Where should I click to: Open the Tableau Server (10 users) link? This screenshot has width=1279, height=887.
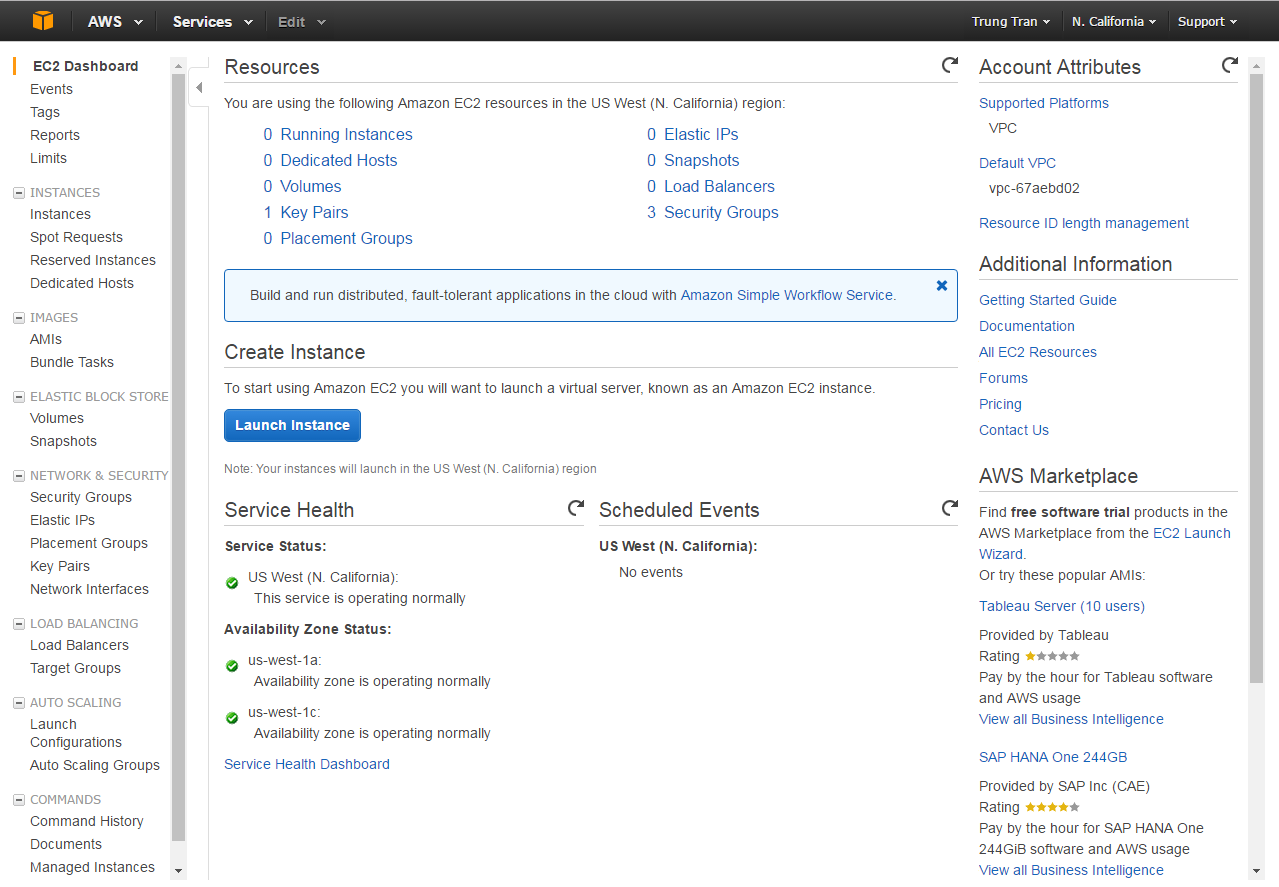(x=1062, y=606)
